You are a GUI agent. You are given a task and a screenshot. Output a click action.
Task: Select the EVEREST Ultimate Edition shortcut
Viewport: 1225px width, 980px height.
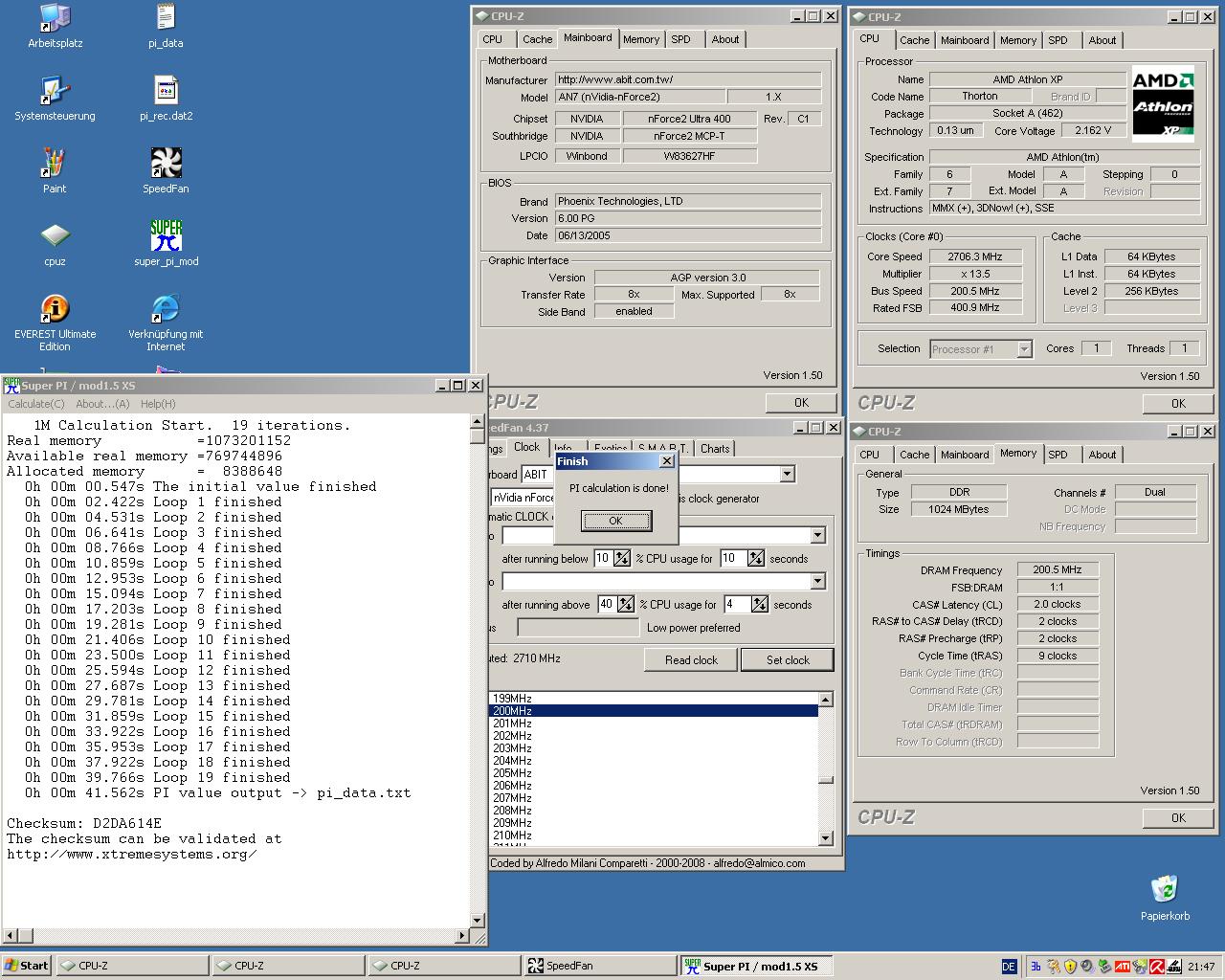coord(55,323)
